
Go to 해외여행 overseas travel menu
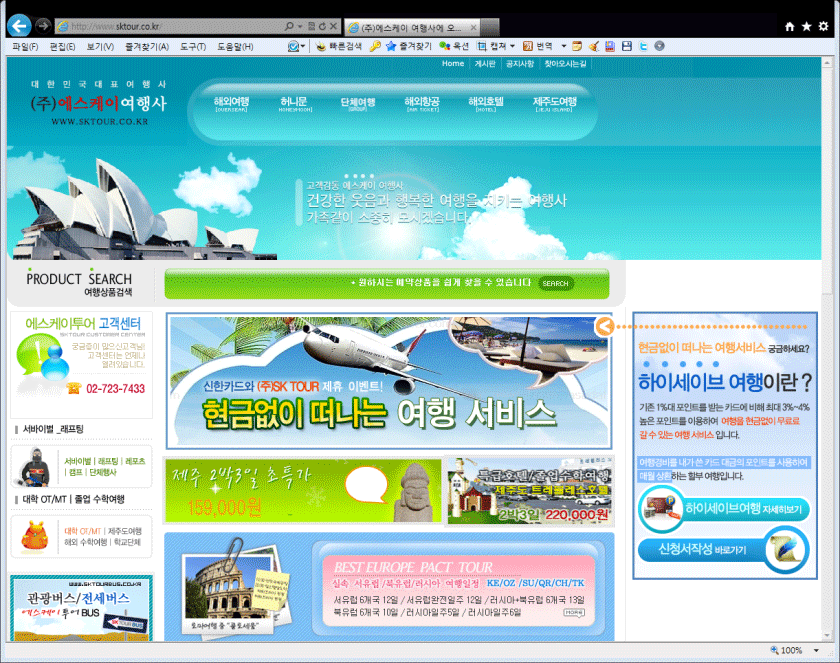point(231,103)
